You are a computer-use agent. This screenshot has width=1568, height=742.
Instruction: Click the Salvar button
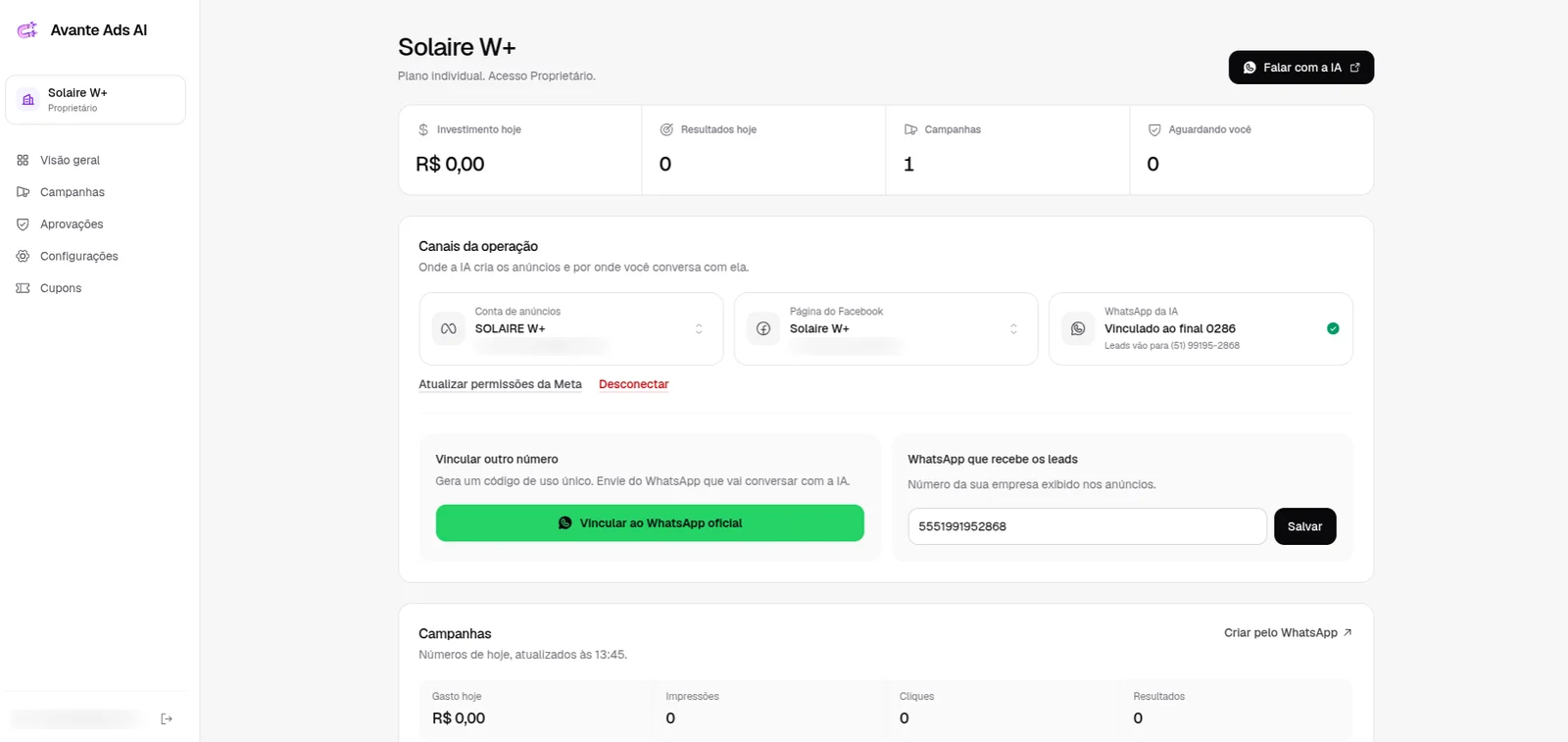(x=1304, y=526)
